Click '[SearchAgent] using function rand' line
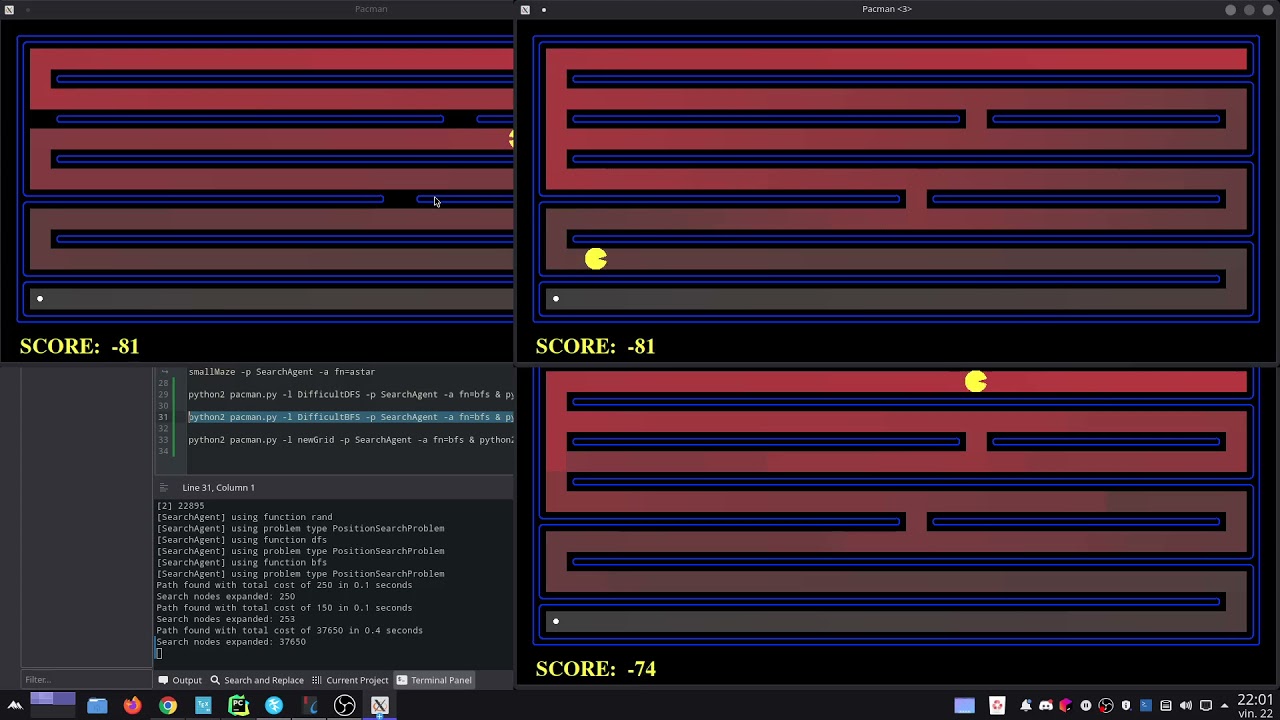Image resolution: width=1280 pixels, height=720 pixels. pos(245,517)
